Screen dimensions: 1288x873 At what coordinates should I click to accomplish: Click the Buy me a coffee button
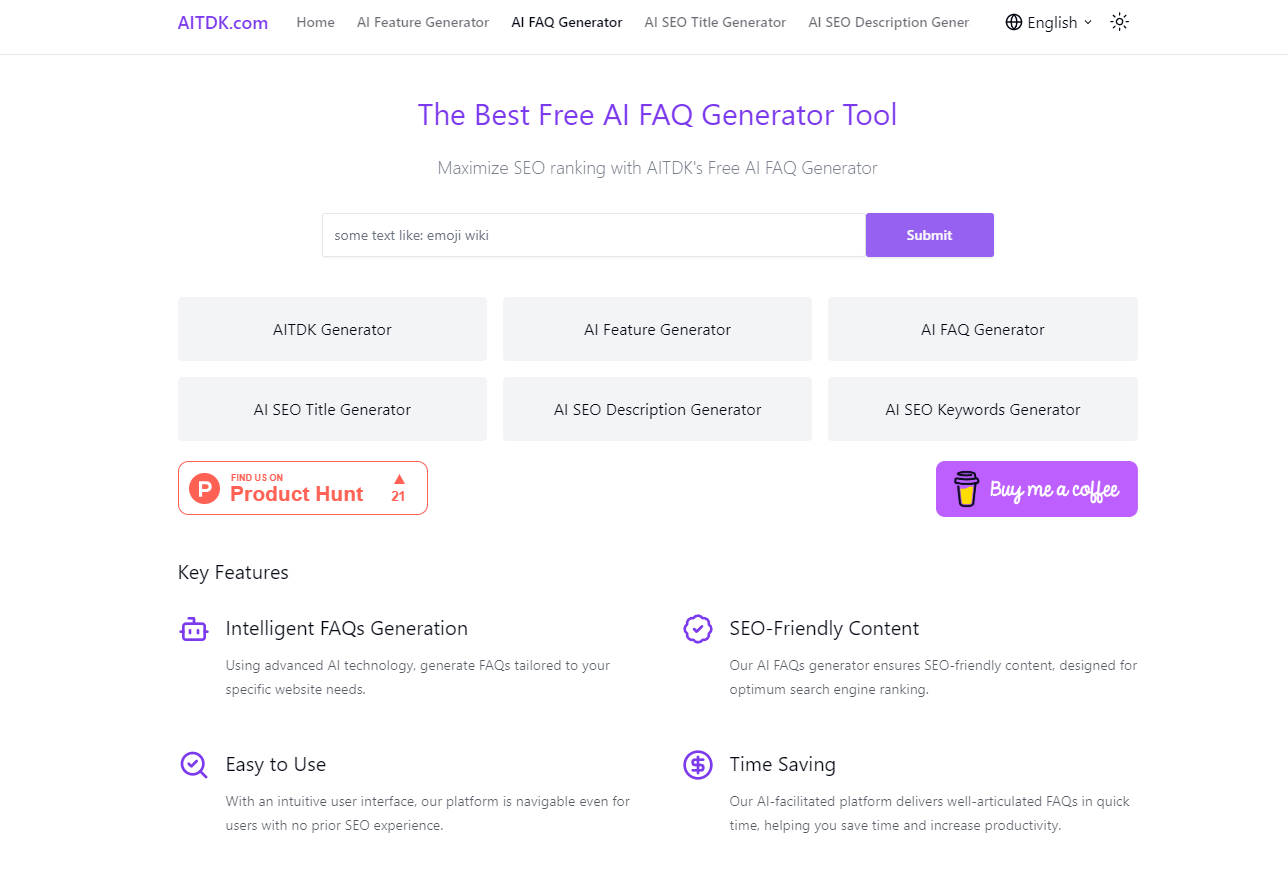click(1037, 489)
